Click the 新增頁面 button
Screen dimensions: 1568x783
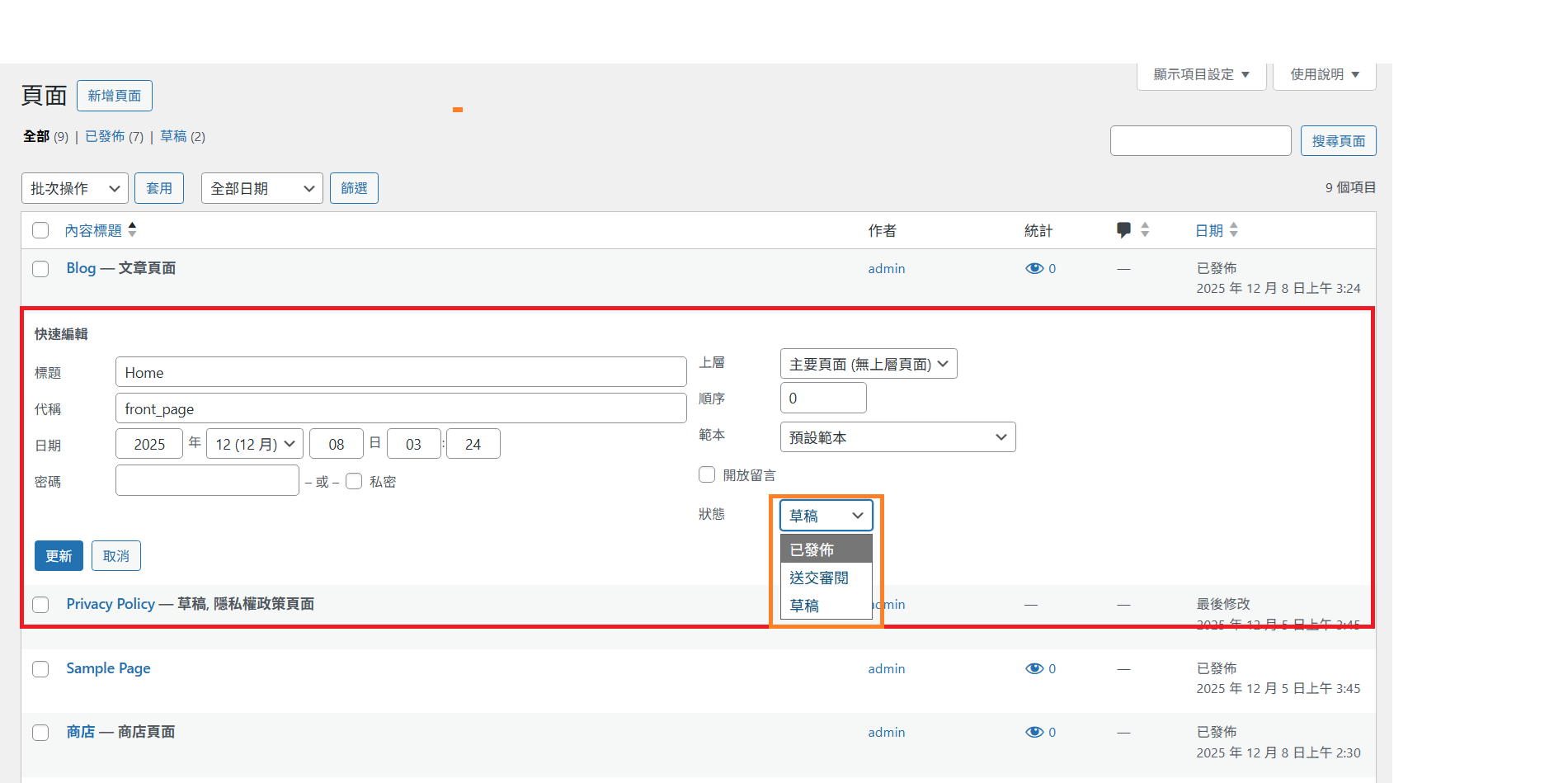point(115,96)
